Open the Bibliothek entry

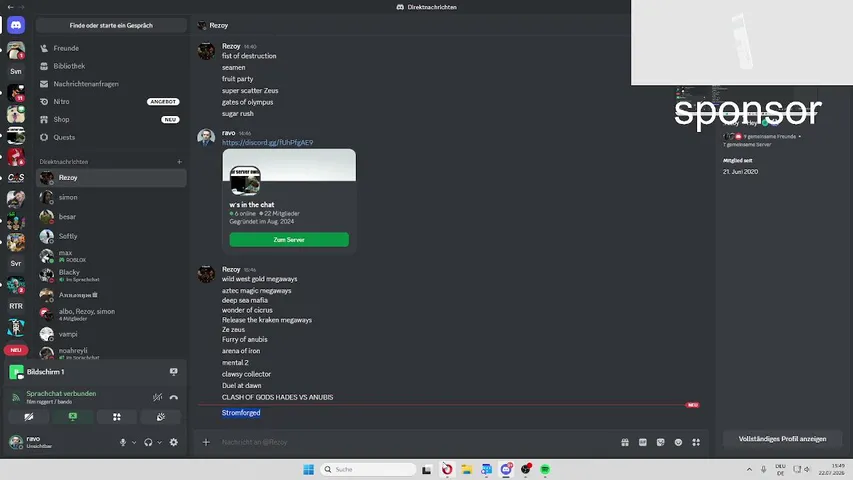tap(111, 66)
